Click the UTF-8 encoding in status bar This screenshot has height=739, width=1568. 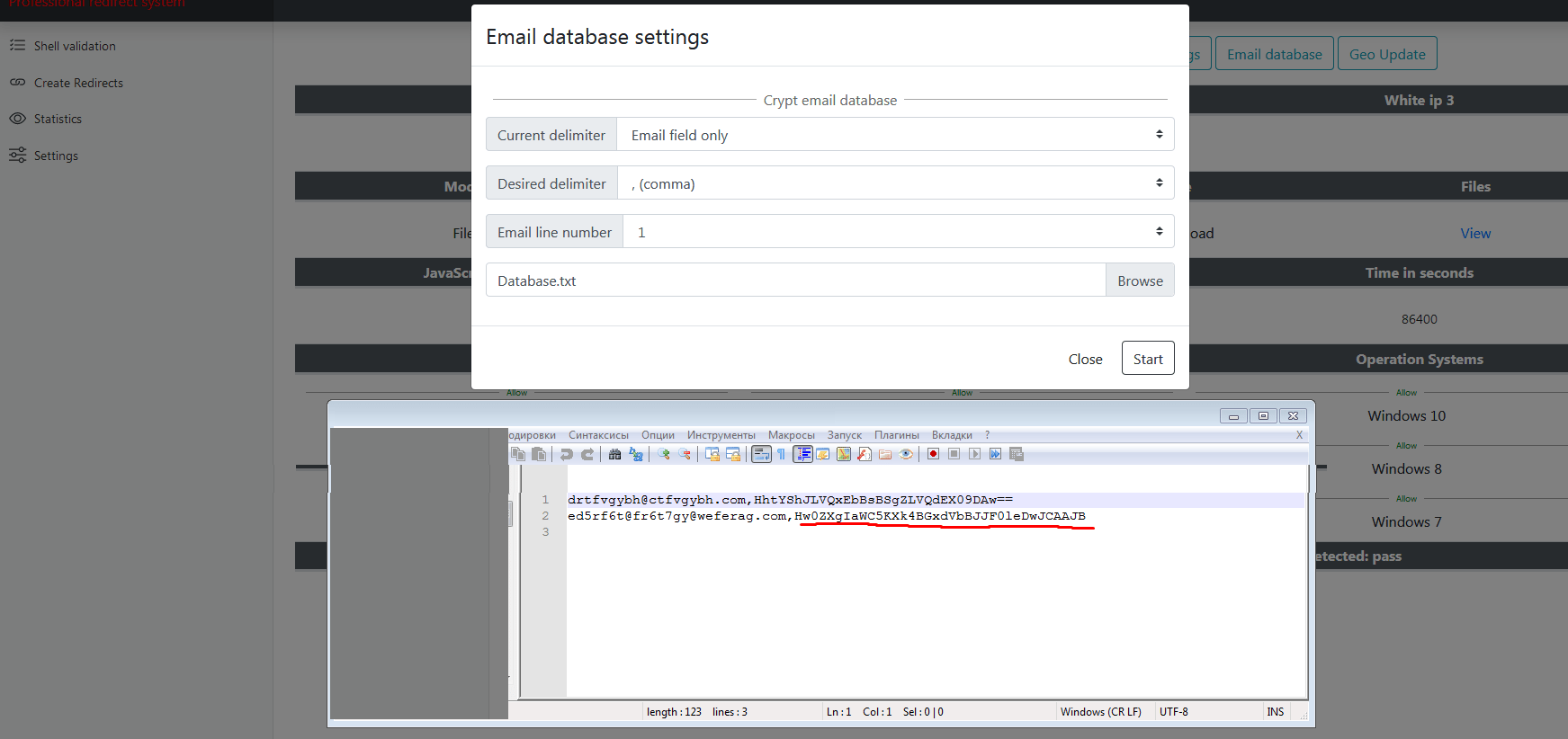pos(1174,712)
